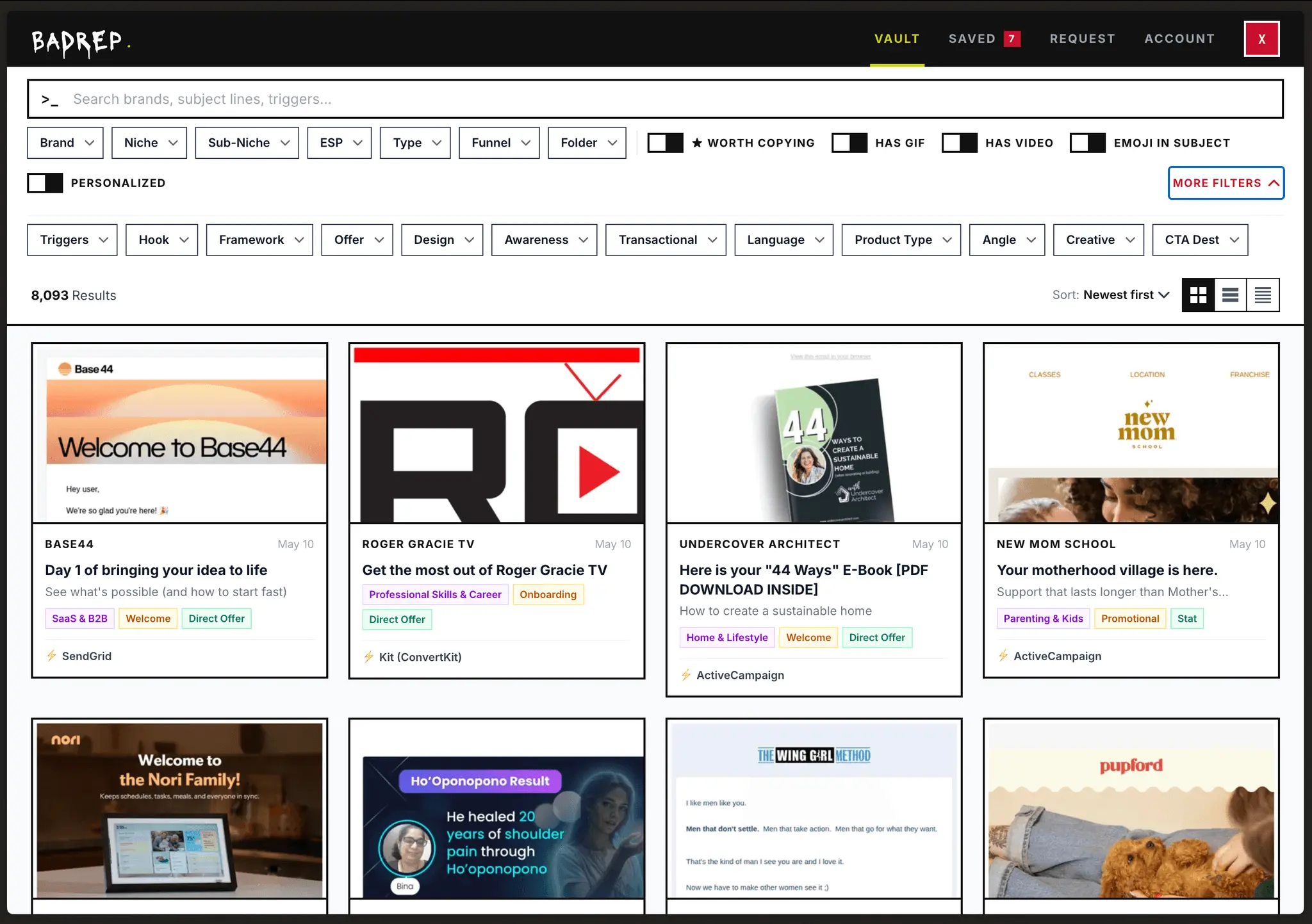Click the lightning icon on the Undercover Architect card
The image size is (1312, 924).
pos(685,675)
